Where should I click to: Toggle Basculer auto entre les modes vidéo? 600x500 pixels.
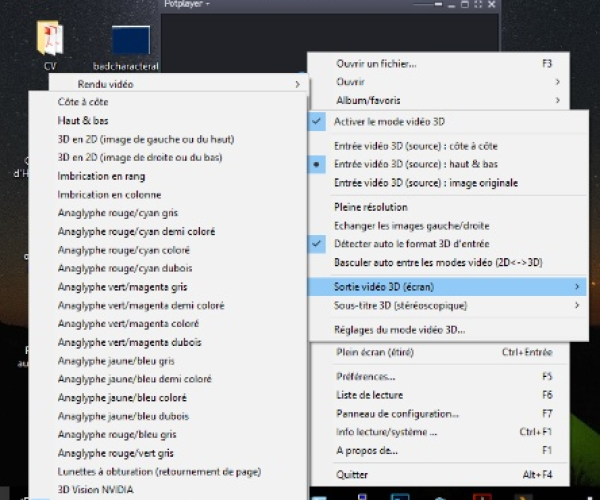coord(448,262)
